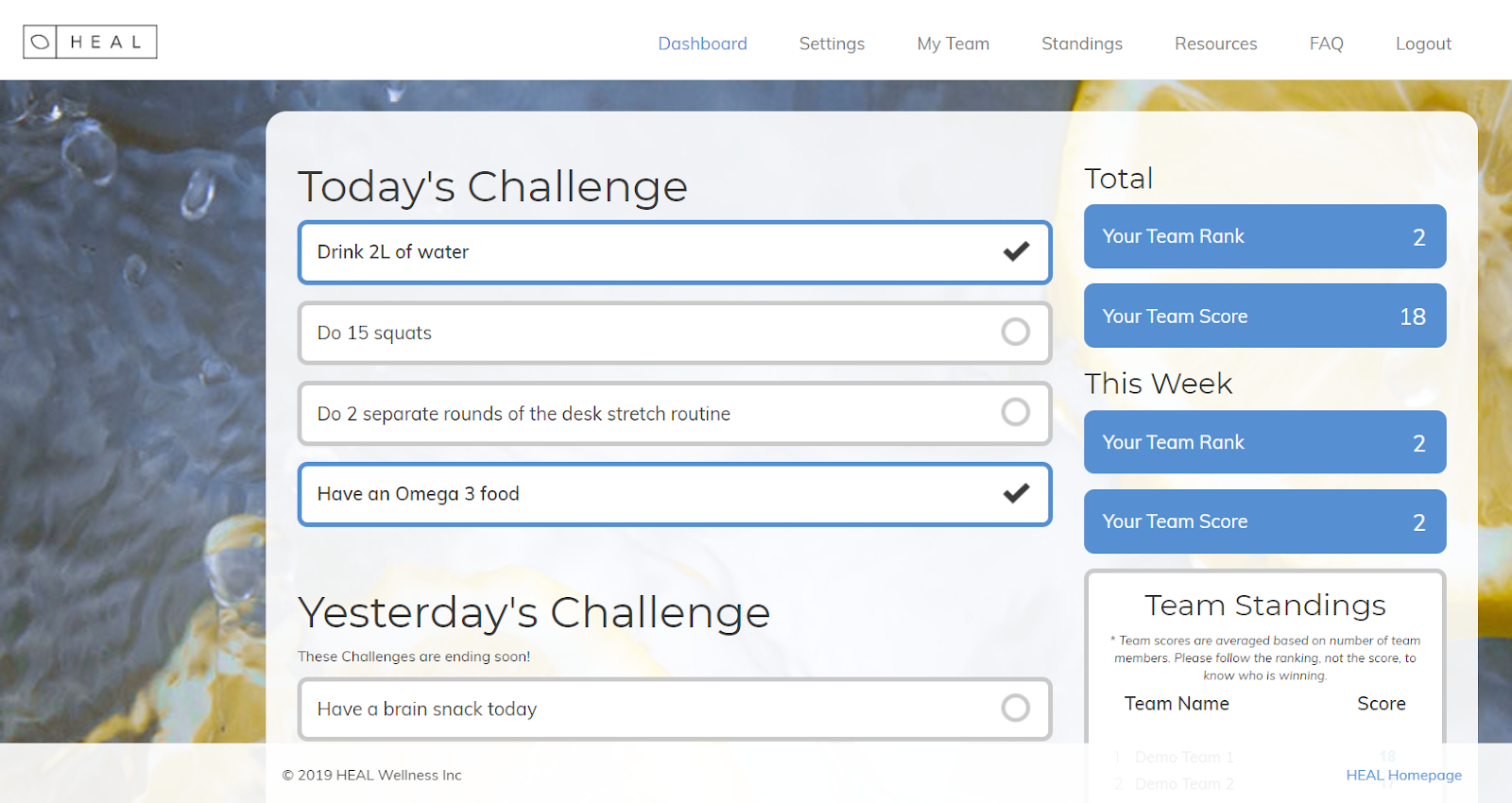Open the Resources section
The image size is (1512, 803).
[x=1215, y=43]
